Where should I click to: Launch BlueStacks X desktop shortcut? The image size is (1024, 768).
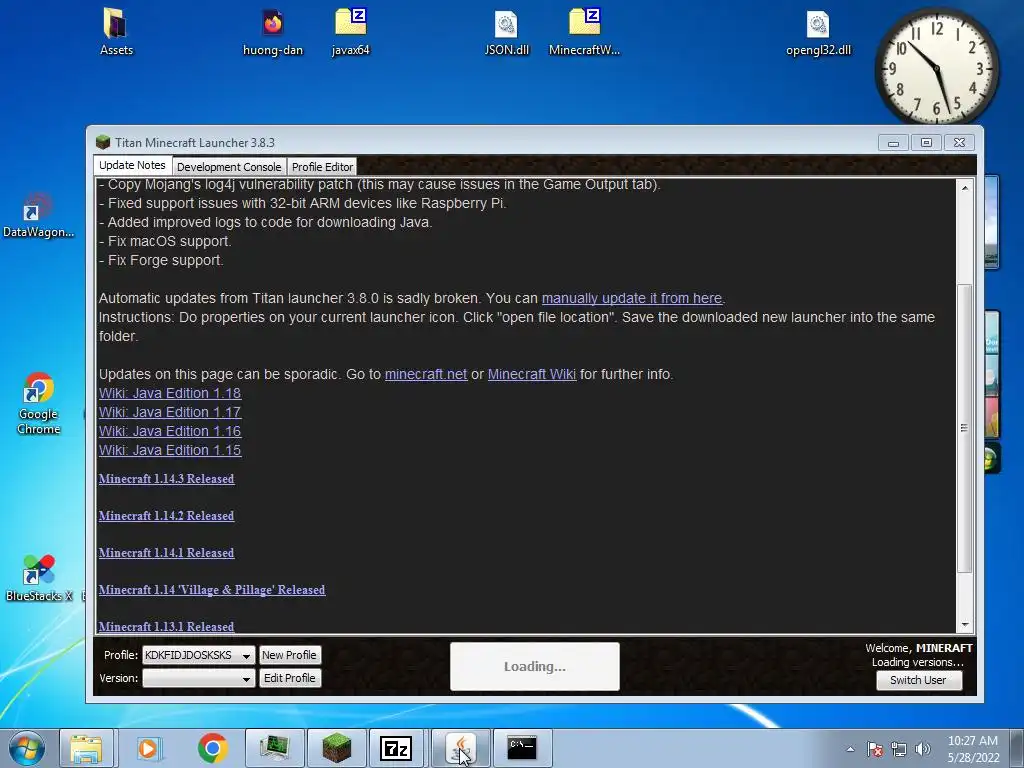(x=38, y=577)
